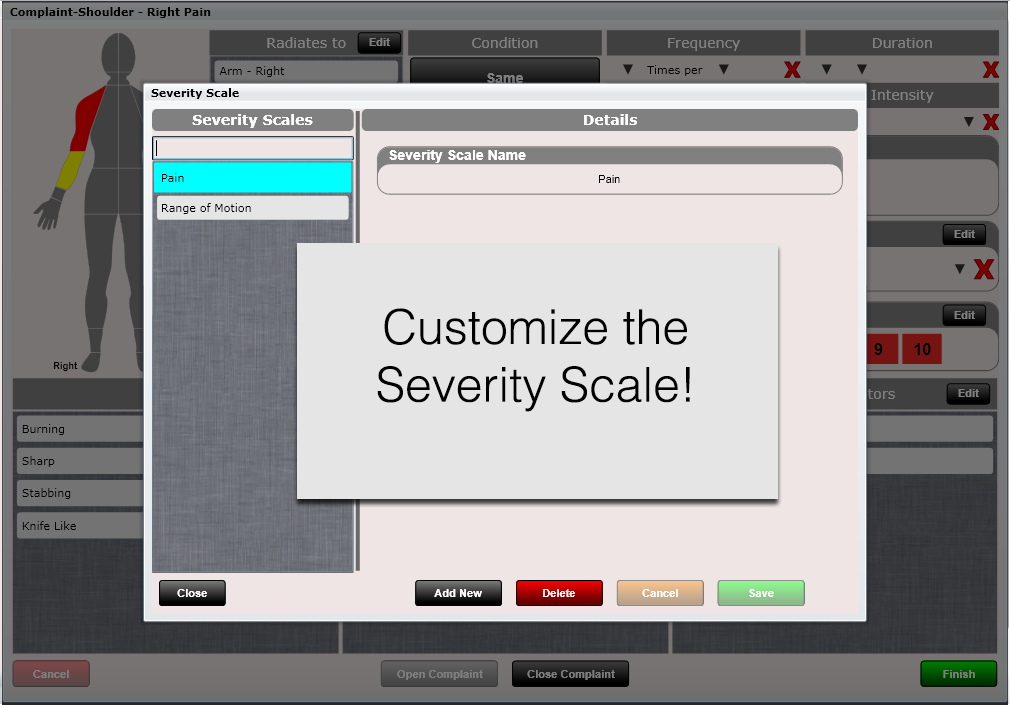Select severity level 10 red box

[922, 350]
